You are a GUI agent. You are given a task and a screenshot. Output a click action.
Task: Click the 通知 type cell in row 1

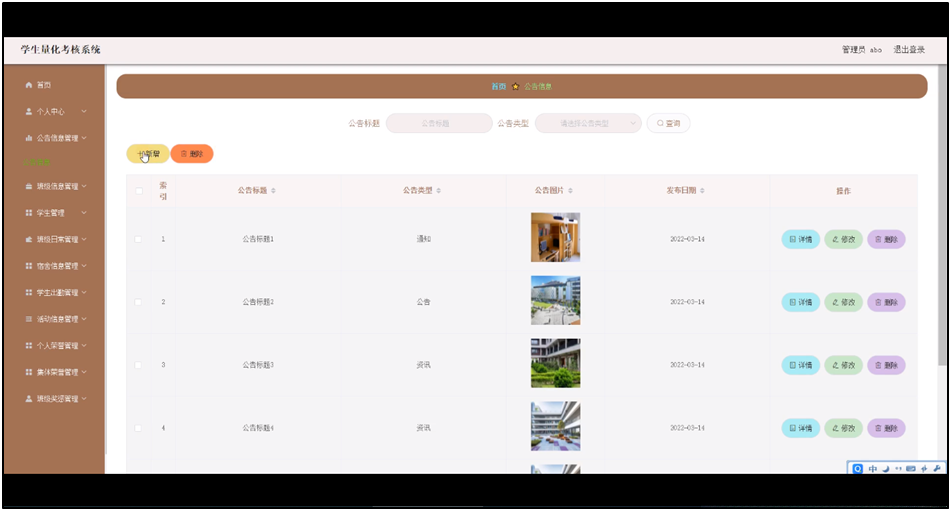(x=423, y=239)
